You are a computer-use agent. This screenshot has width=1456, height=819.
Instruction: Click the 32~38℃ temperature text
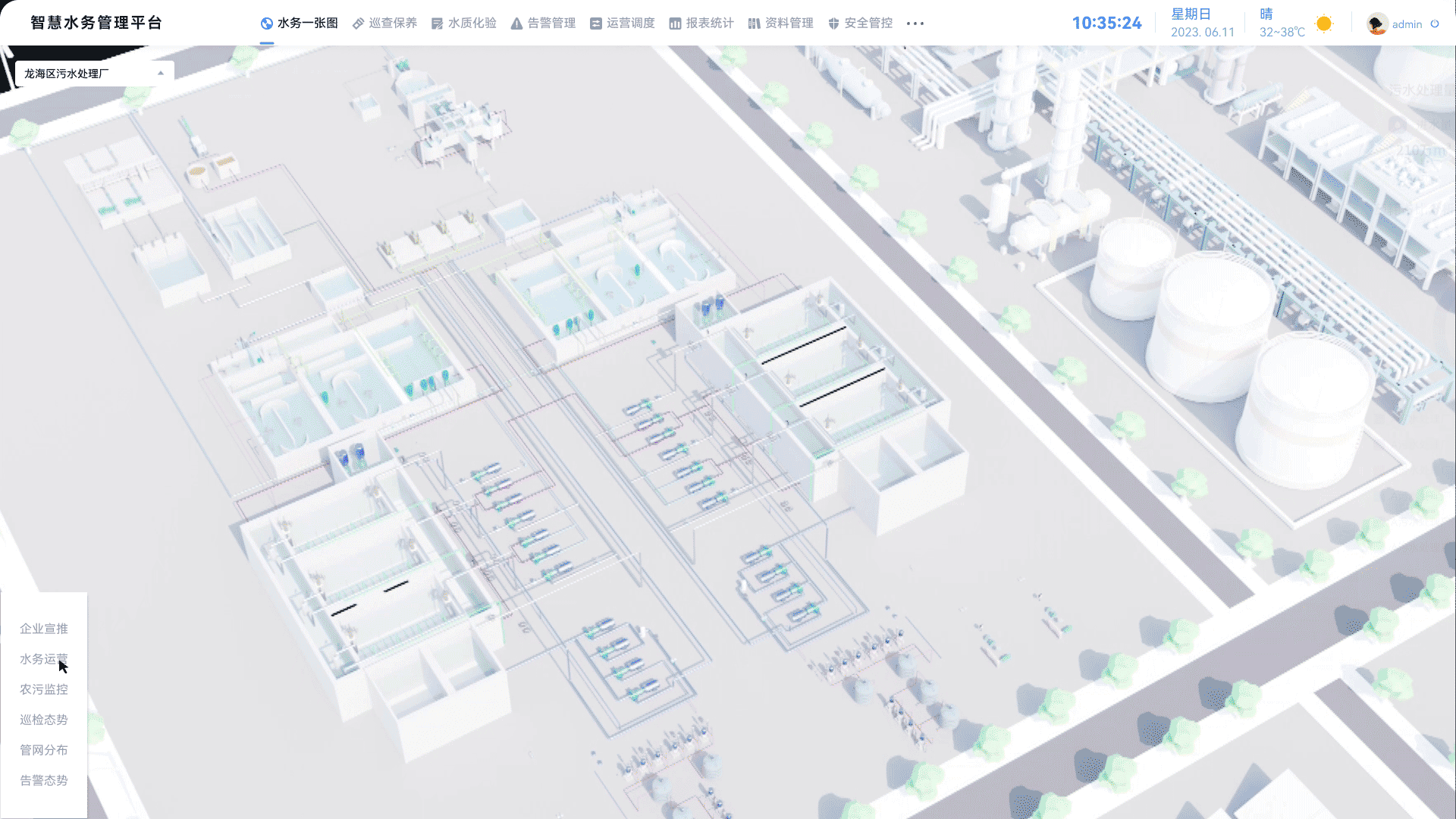click(1282, 33)
